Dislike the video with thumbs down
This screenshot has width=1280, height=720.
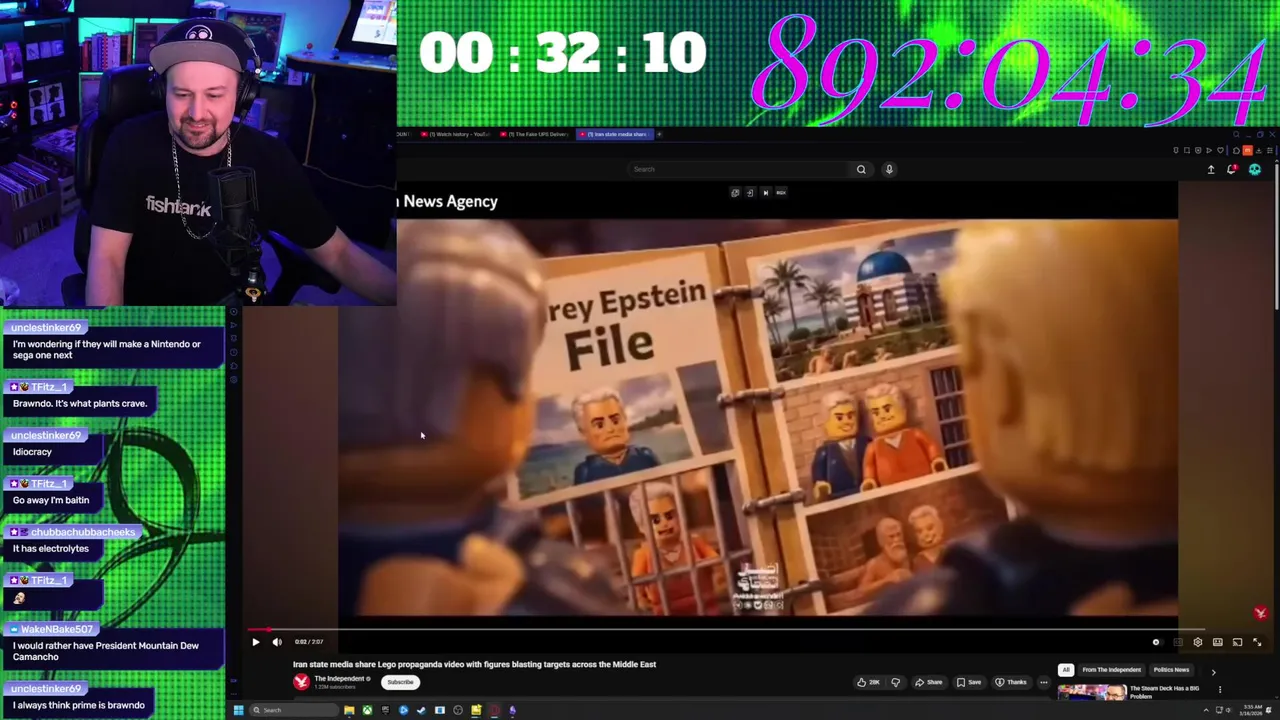click(x=896, y=682)
